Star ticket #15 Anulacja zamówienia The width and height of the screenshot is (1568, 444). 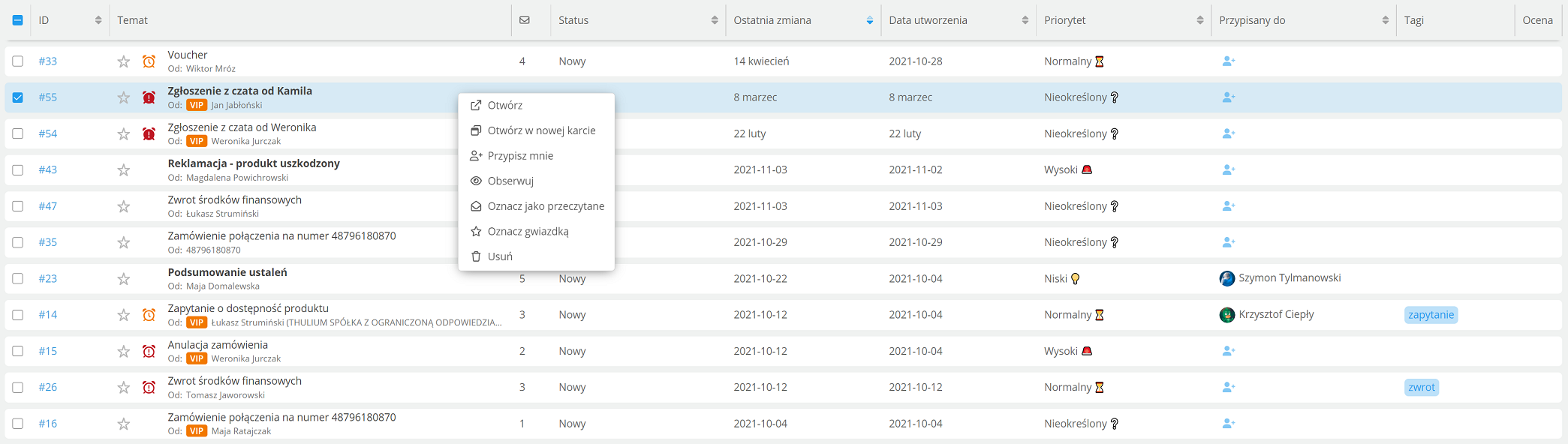[x=124, y=351]
